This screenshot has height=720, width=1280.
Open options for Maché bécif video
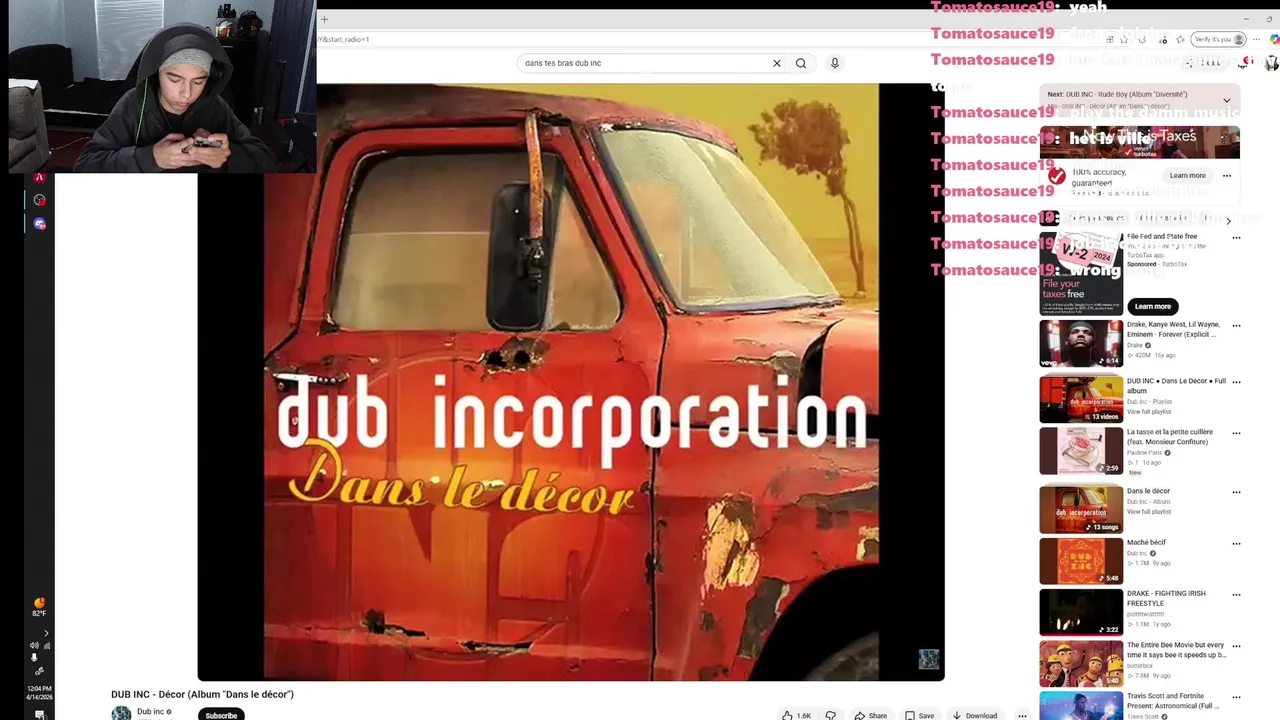pyautogui.click(x=1236, y=543)
